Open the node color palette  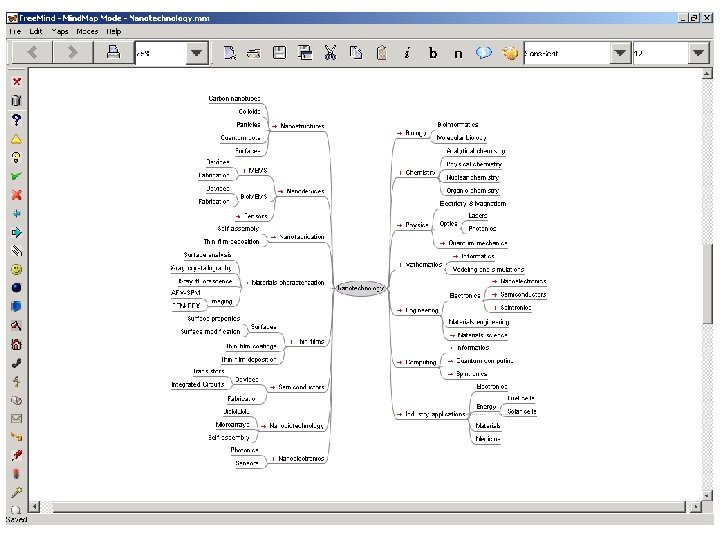click(x=510, y=53)
